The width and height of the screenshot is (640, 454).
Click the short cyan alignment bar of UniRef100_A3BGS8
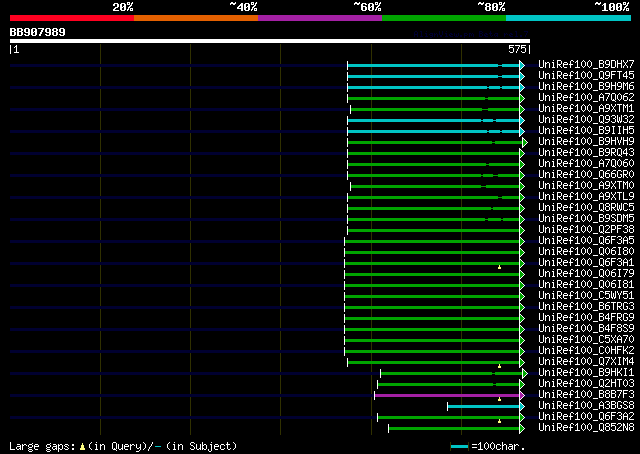tap(484, 406)
